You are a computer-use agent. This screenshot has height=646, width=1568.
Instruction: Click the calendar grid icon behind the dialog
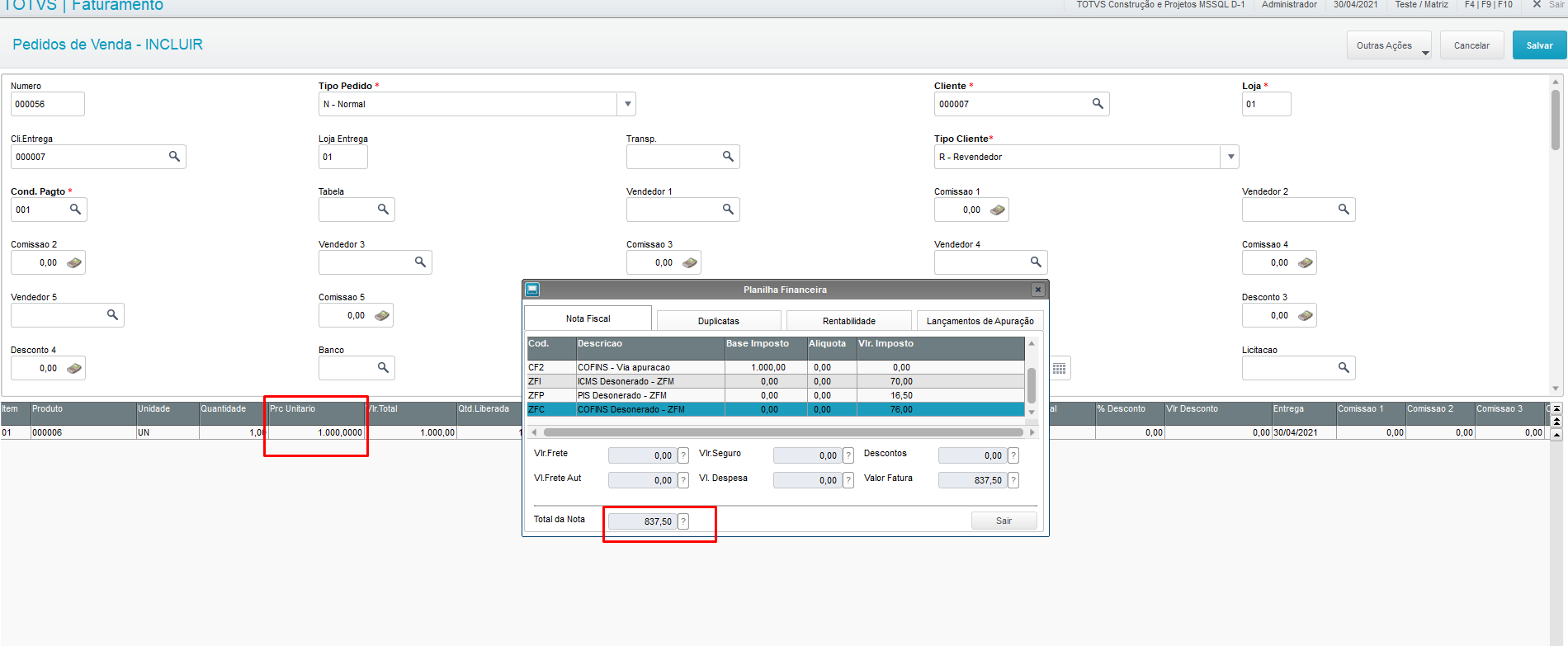(1060, 369)
